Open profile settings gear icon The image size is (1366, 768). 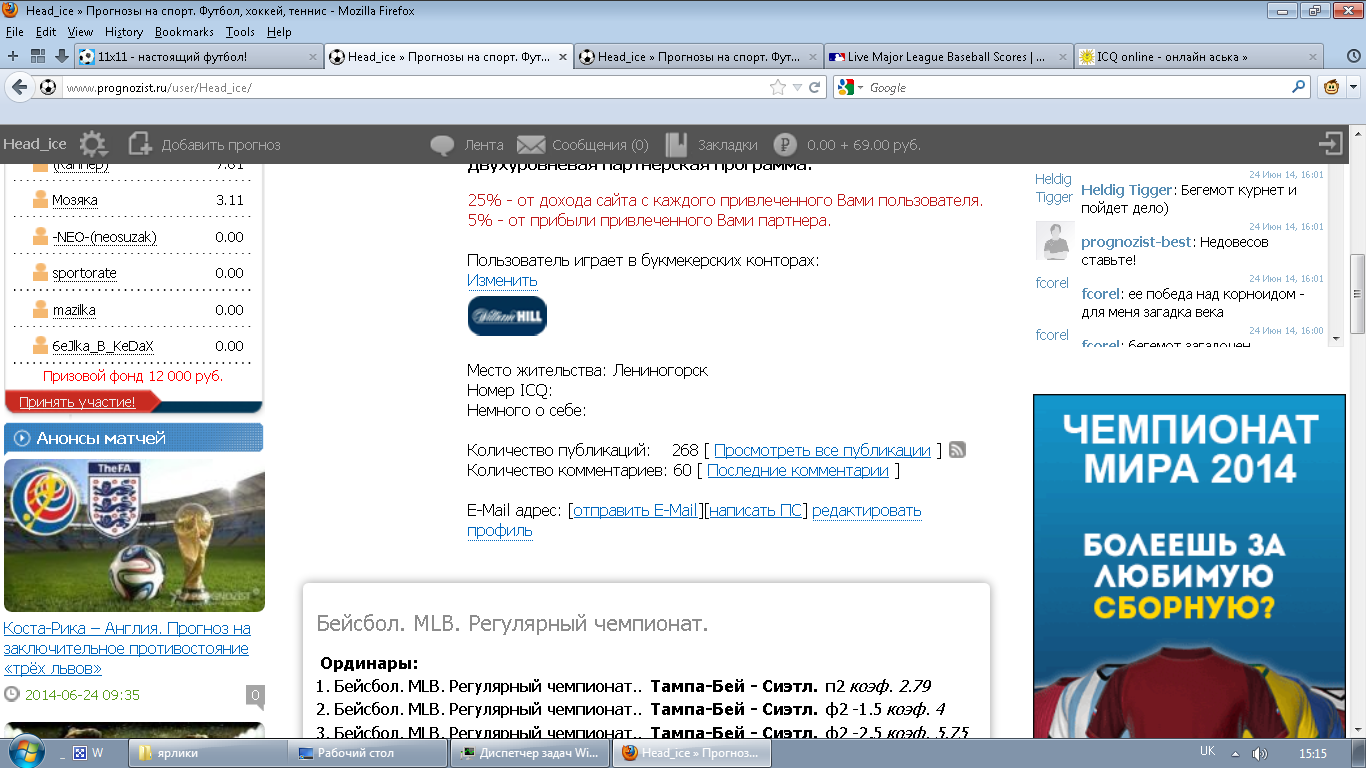(92, 144)
